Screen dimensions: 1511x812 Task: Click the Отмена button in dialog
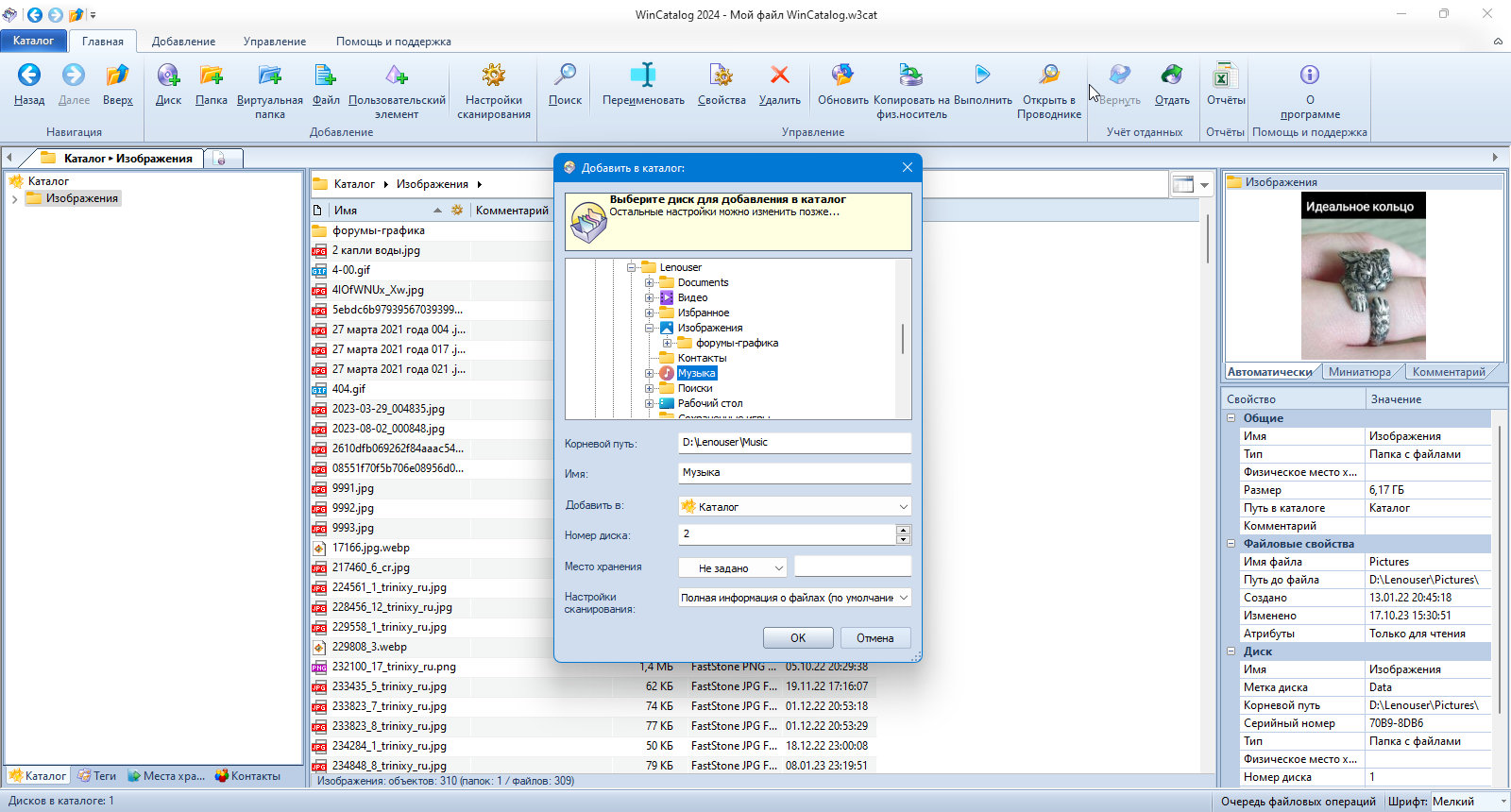tap(875, 638)
